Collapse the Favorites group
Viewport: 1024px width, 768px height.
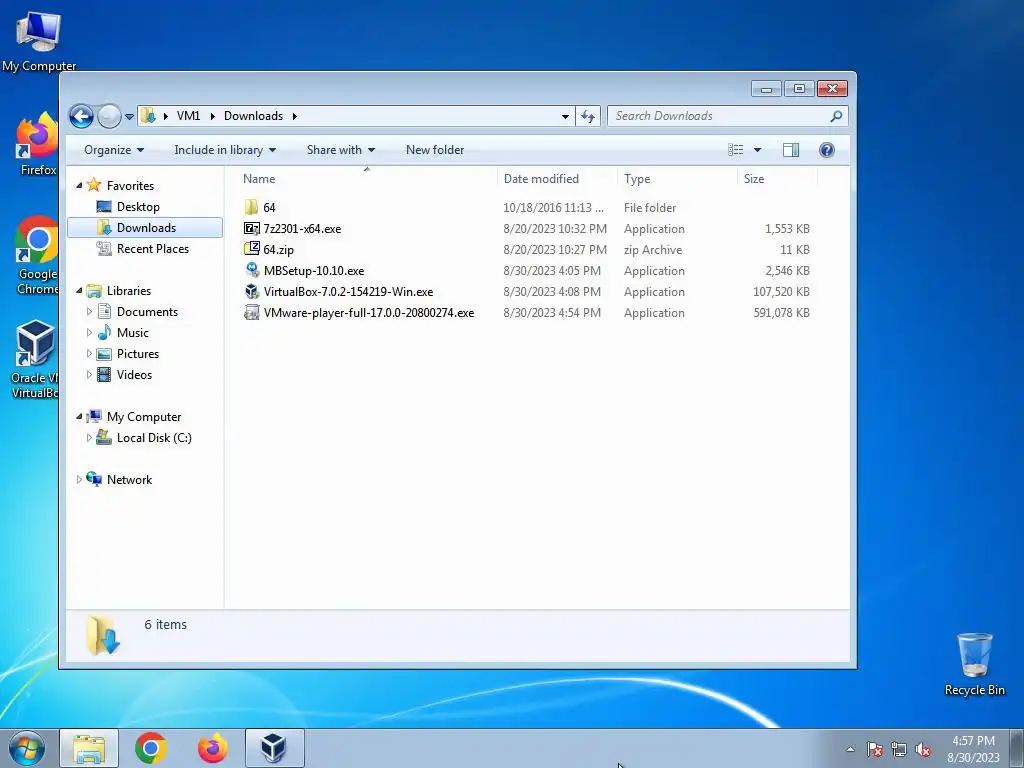79,185
